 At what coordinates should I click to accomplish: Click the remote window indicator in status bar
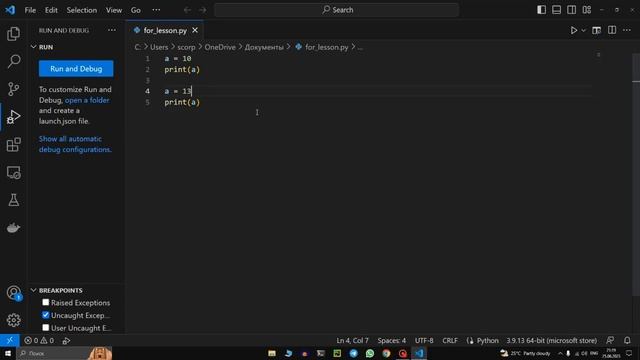pyautogui.click(x=9, y=340)
